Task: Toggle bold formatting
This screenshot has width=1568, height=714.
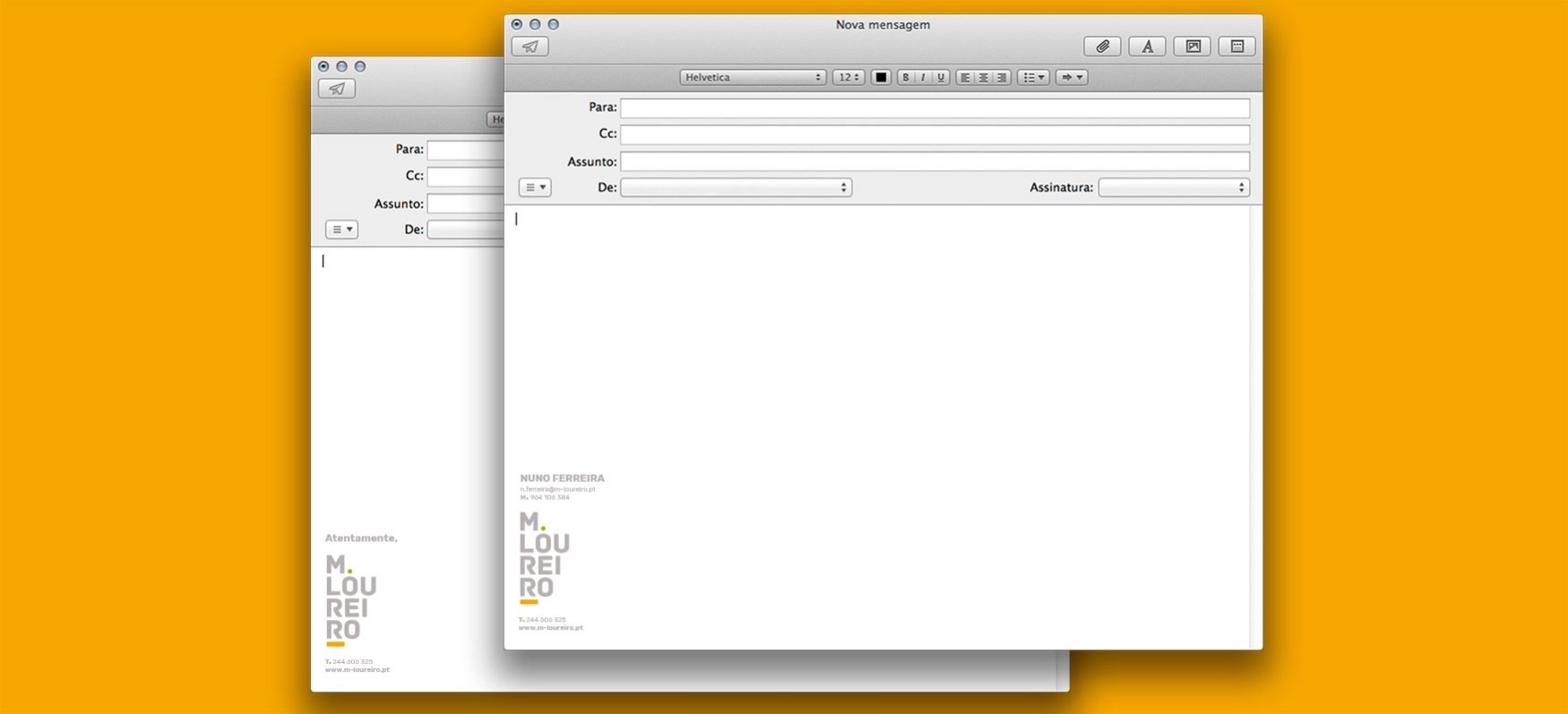Action: click(905, 78)
